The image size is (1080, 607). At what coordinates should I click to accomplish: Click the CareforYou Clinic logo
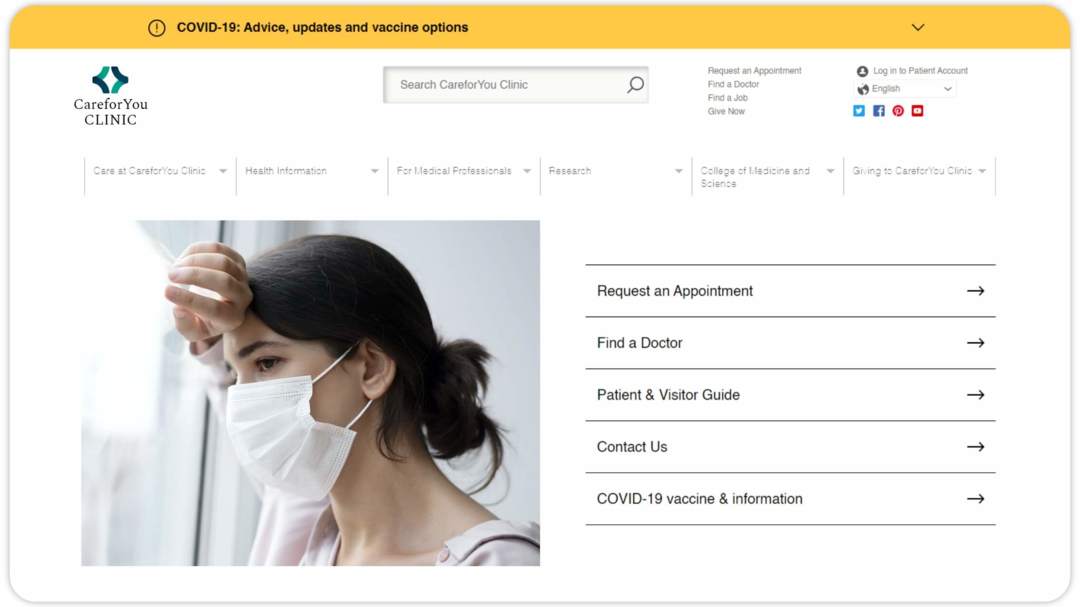point(110,96)
